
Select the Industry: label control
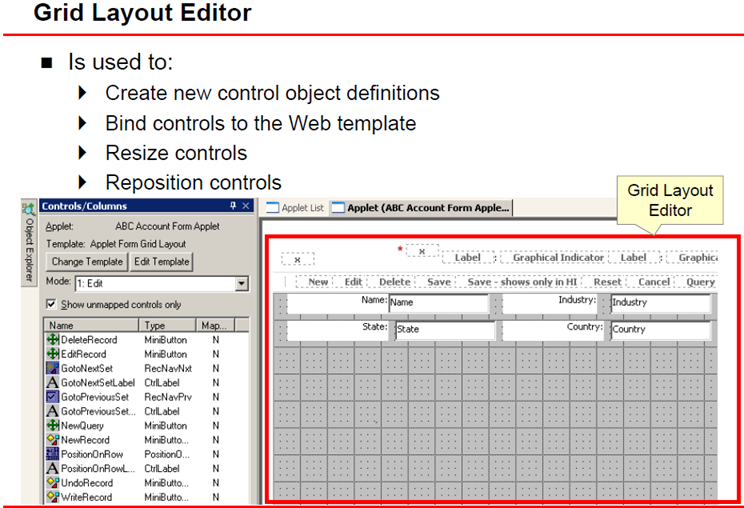(x=549, y=303)
